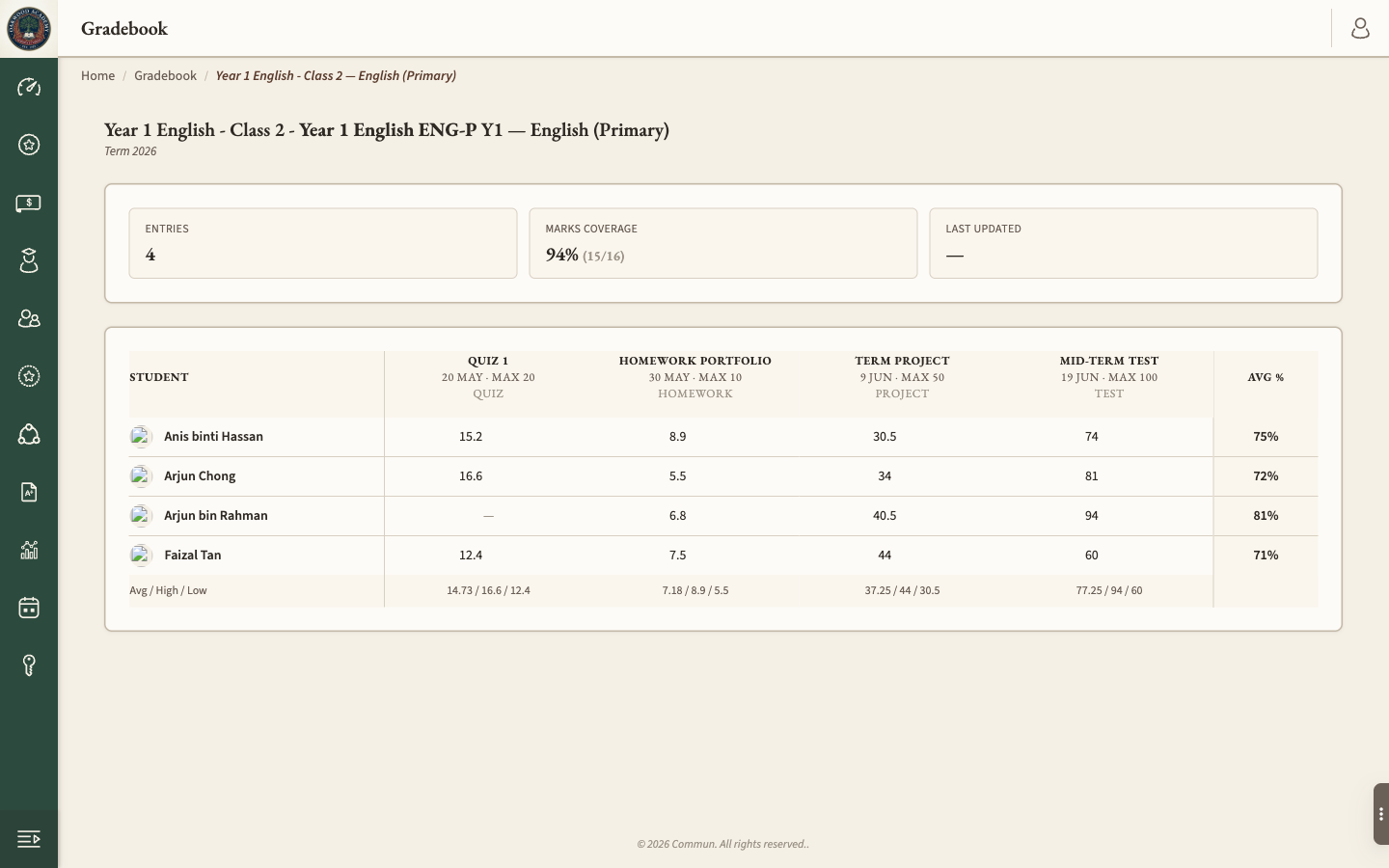Image resolution: width=1389 pixels, height=868 pixels.
Task: Click the Term Project column header
Action: pos(902,377)
